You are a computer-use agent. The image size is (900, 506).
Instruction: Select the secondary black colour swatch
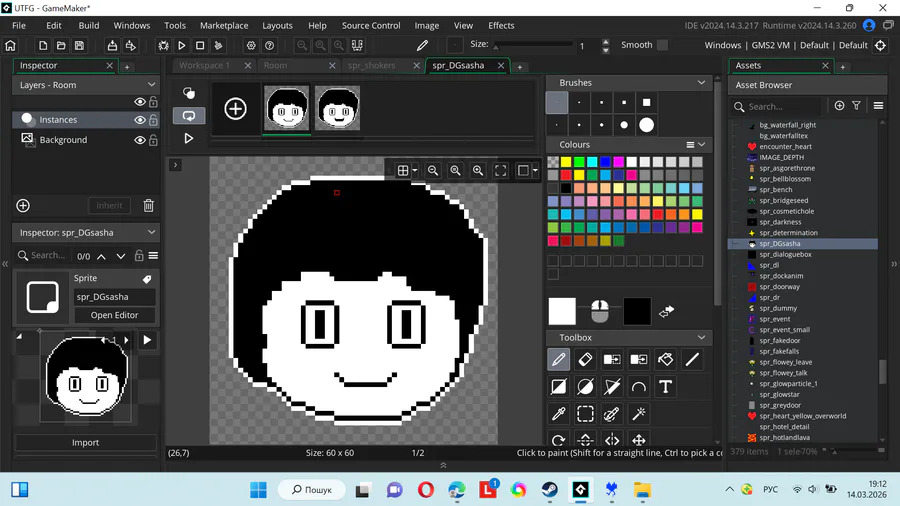click(637, 312)
